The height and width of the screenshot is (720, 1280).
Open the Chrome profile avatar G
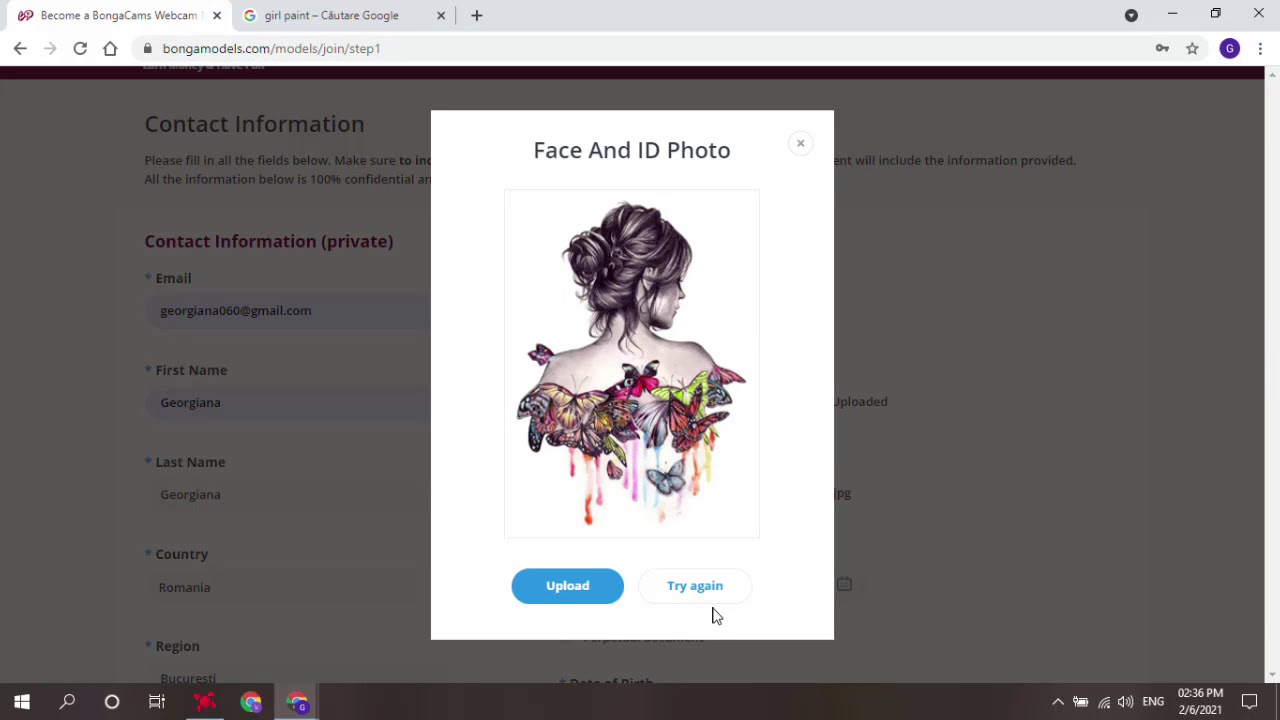[1230, 48]
